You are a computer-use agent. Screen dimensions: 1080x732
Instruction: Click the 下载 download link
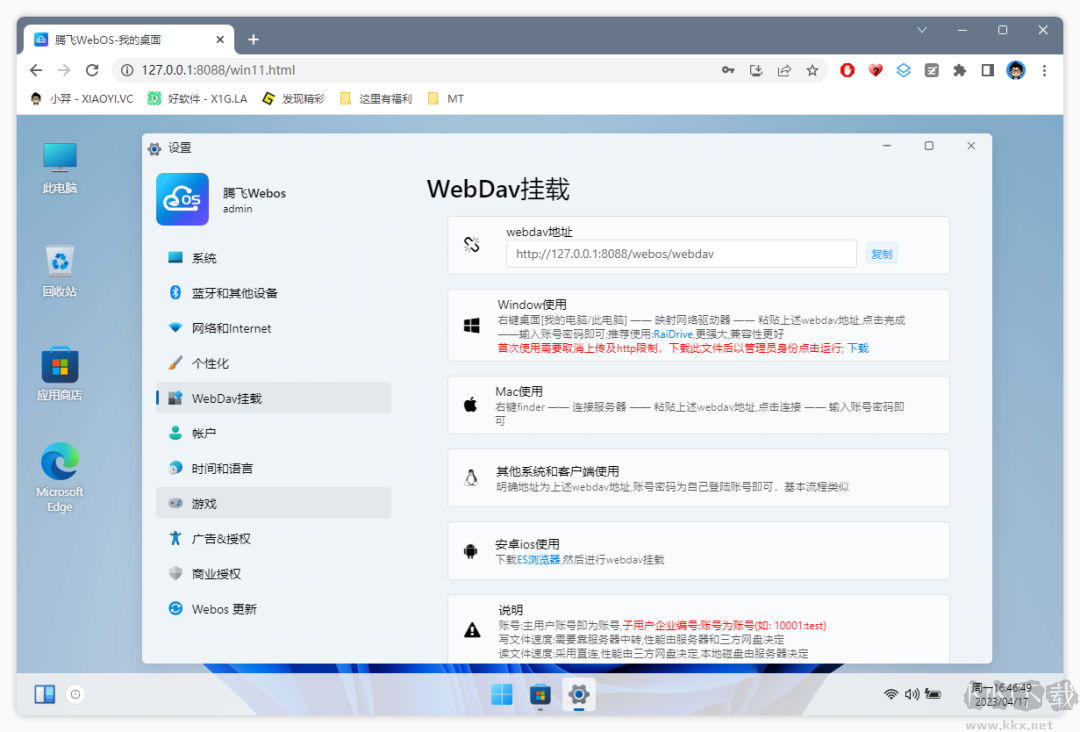(858, 348)
